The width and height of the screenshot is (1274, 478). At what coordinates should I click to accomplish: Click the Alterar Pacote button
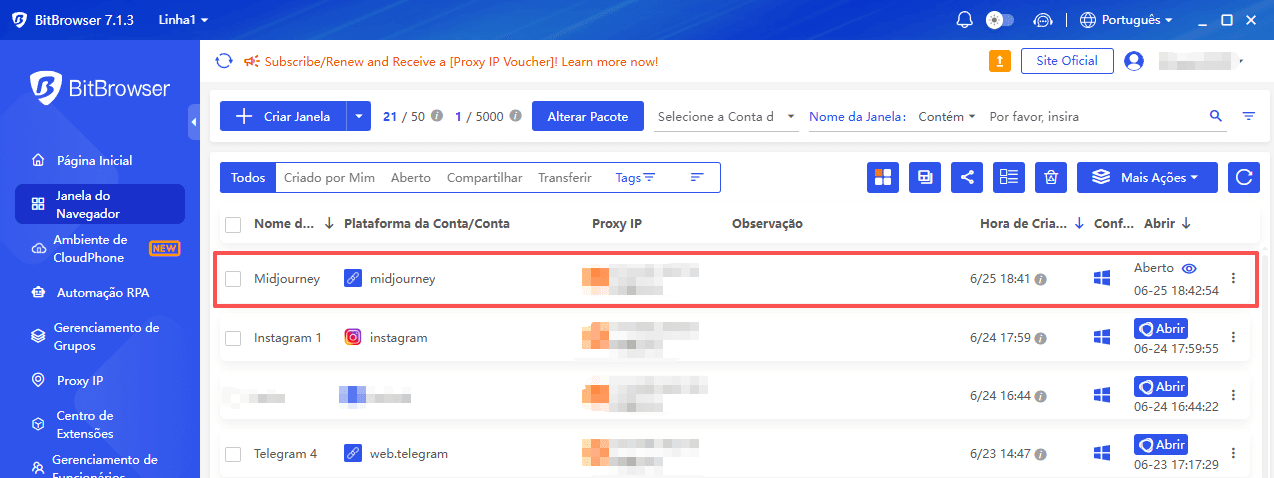[x=587, y=116]
